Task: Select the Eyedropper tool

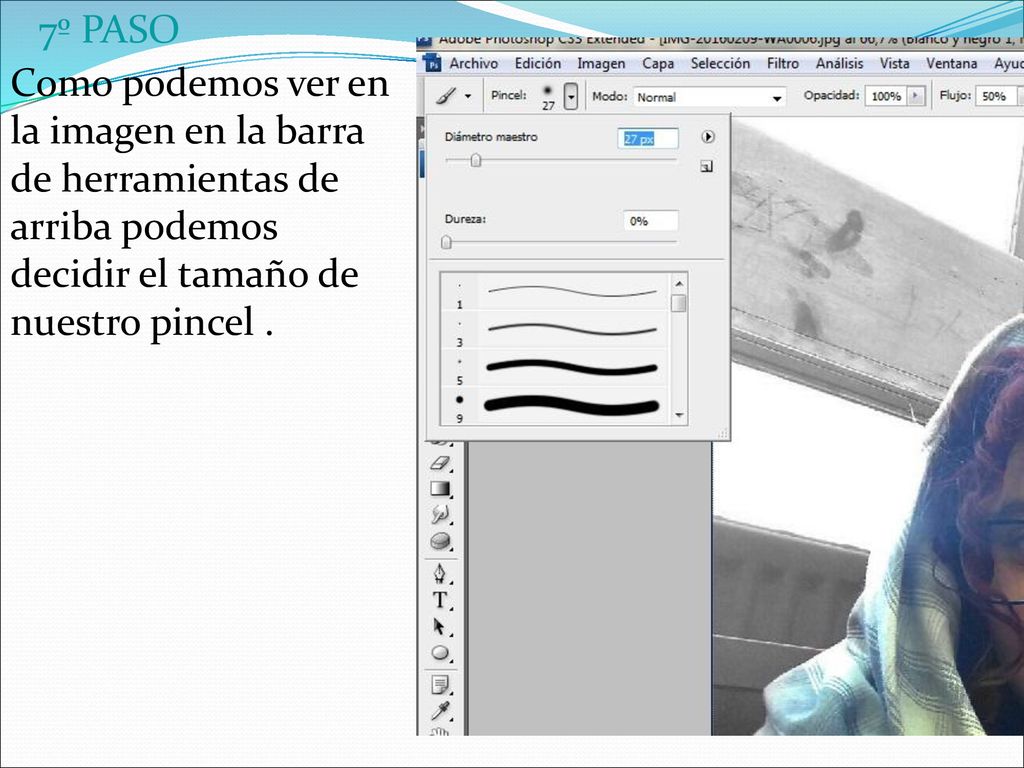Action: [x=441, y=711]
